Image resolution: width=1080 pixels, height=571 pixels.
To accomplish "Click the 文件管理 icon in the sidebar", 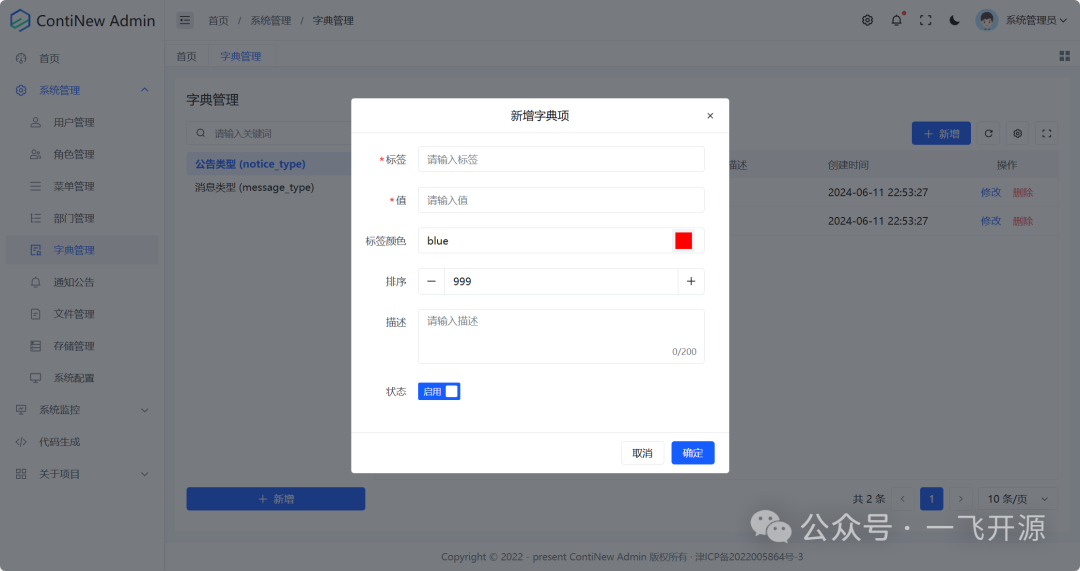I will [x=35, y=314].
